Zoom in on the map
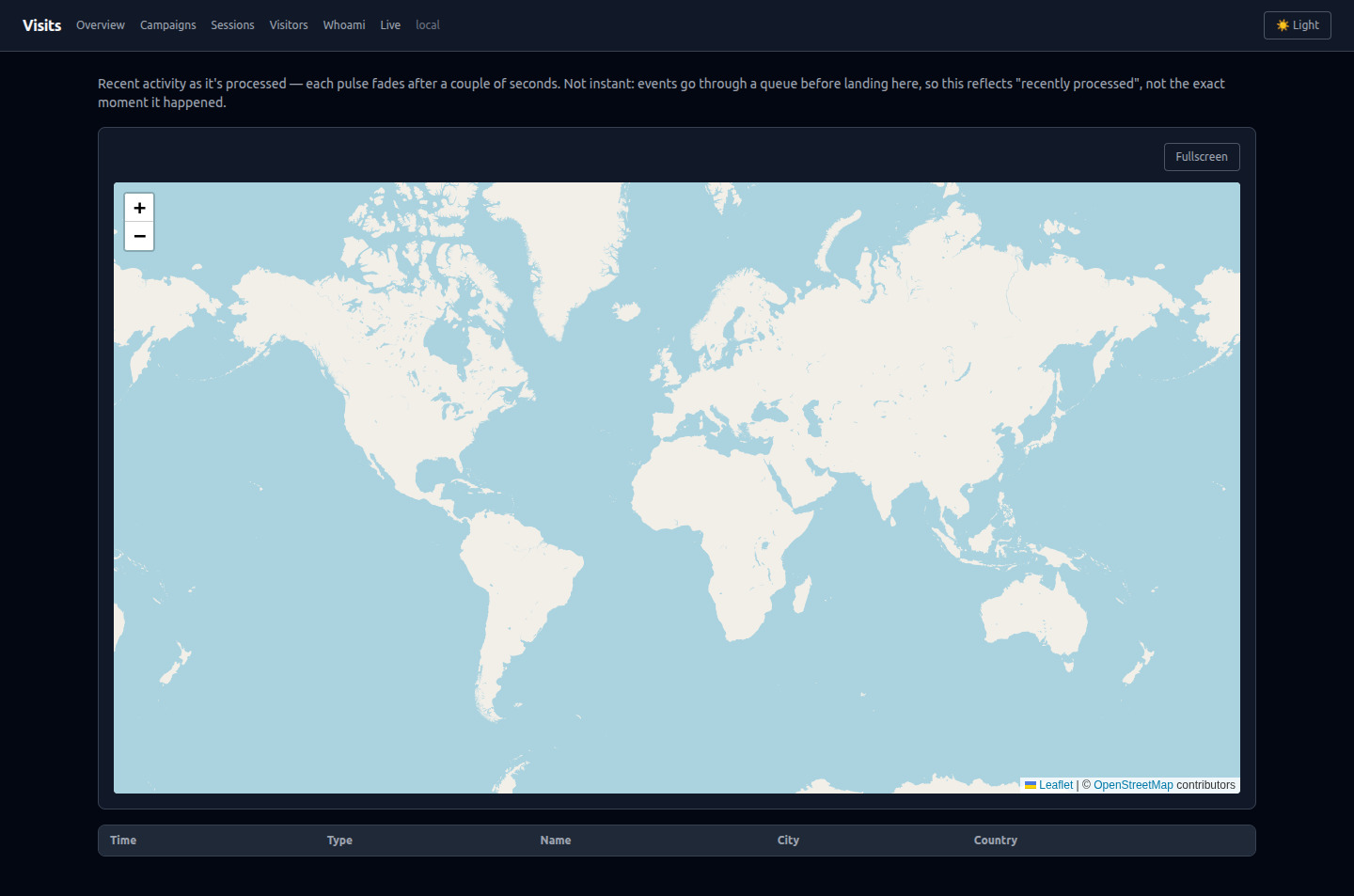 click(x=139, y=208)
